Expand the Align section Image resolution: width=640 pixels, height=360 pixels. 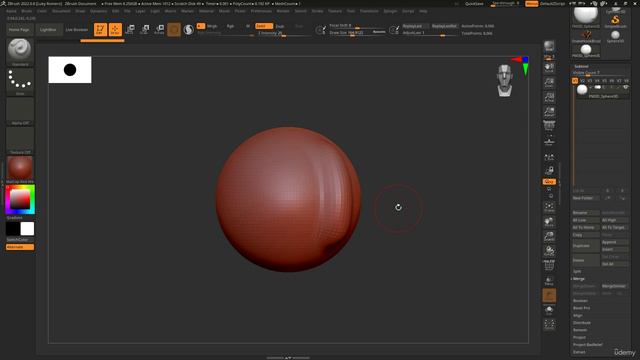tap(578, 316)
